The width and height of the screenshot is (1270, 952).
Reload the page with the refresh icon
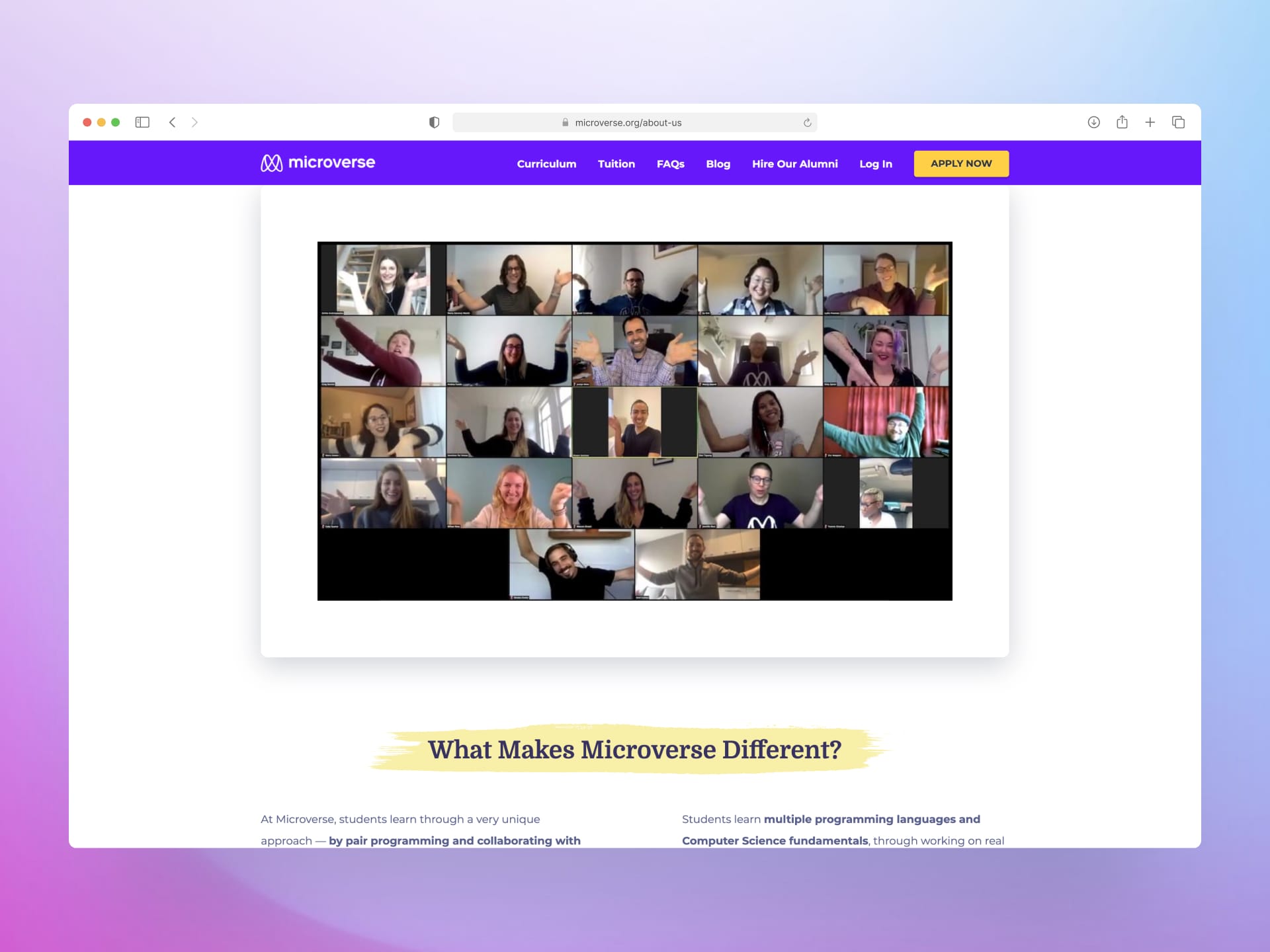coord(807,122)
